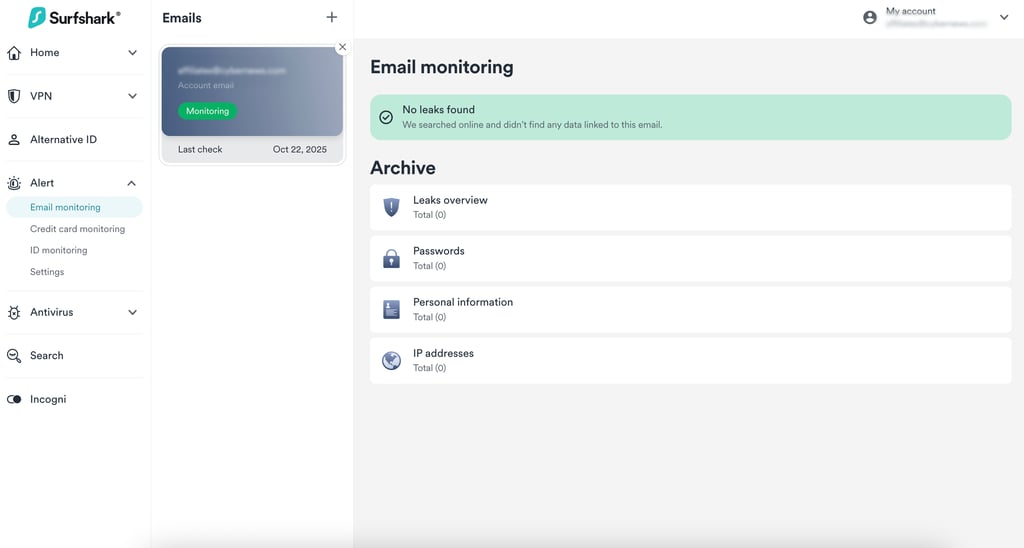
Task: Open the Leaks overview archive row
Action: tap(690, 207)
